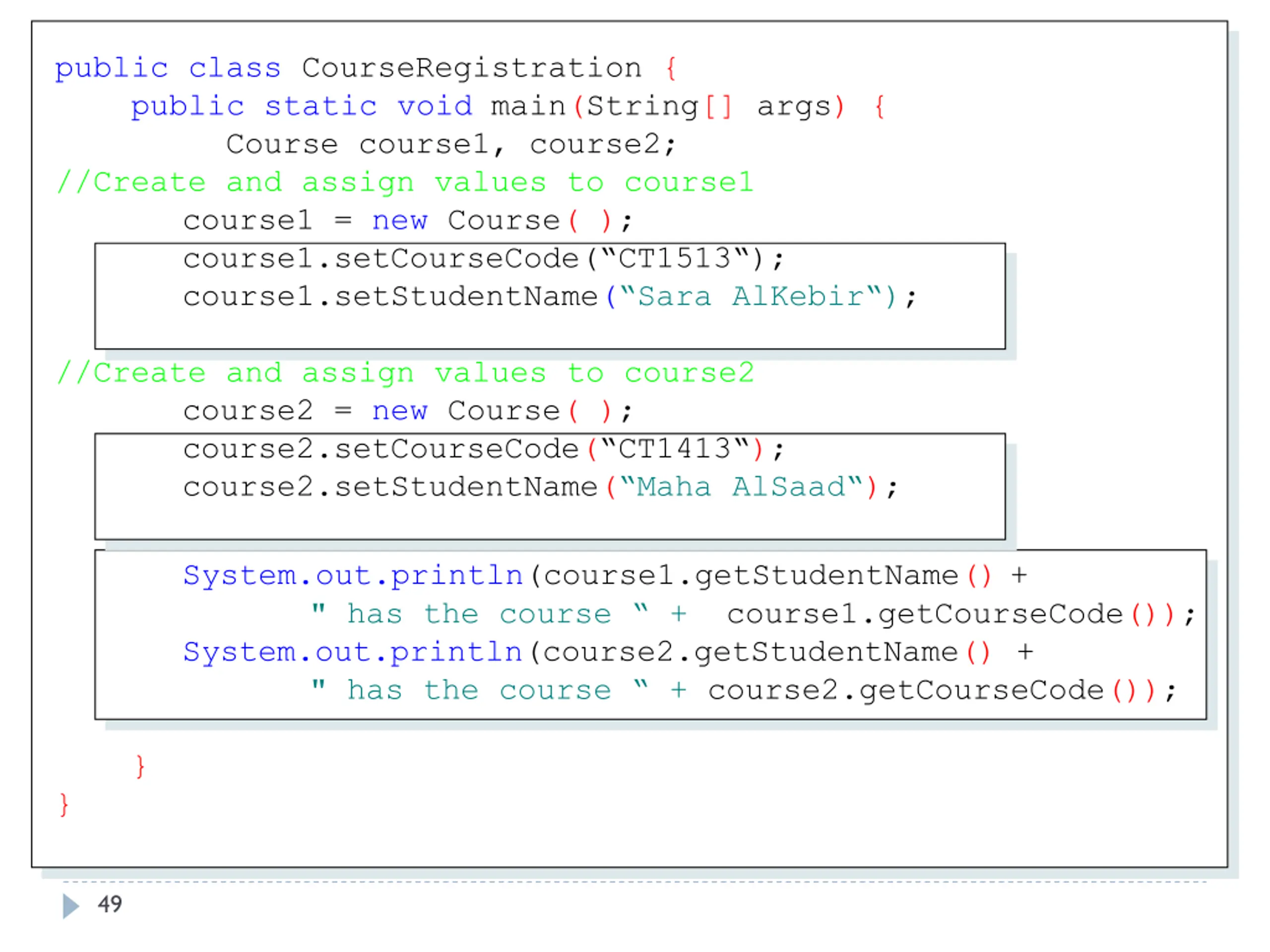Viewport: 1270px width, 952px height.
Task: Click the line course2.setCourseCode("CT1413");
Action: pos(484,449)
